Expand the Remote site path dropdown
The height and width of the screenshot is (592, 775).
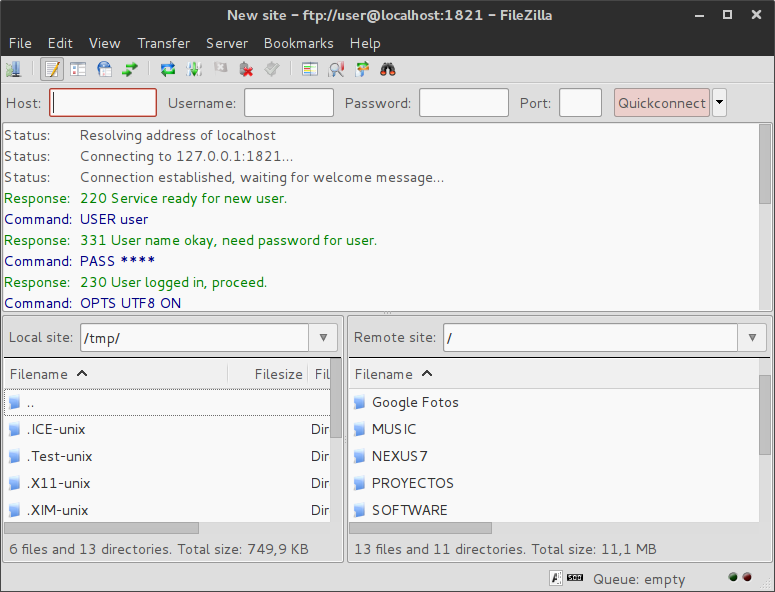[x=752, y=338]
